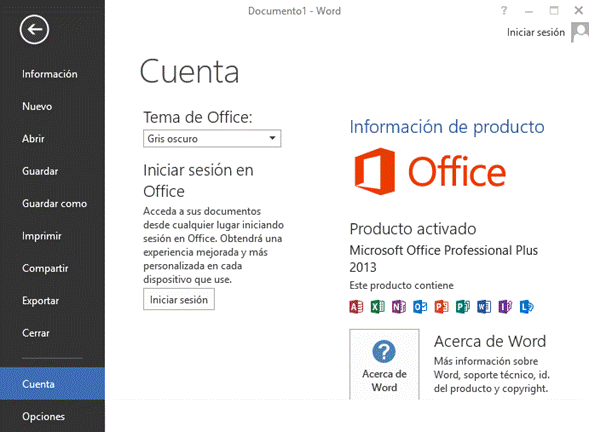589x432 pixels.
Task: Click the Este producto contiene label
Action: click(x=402, y=285)
